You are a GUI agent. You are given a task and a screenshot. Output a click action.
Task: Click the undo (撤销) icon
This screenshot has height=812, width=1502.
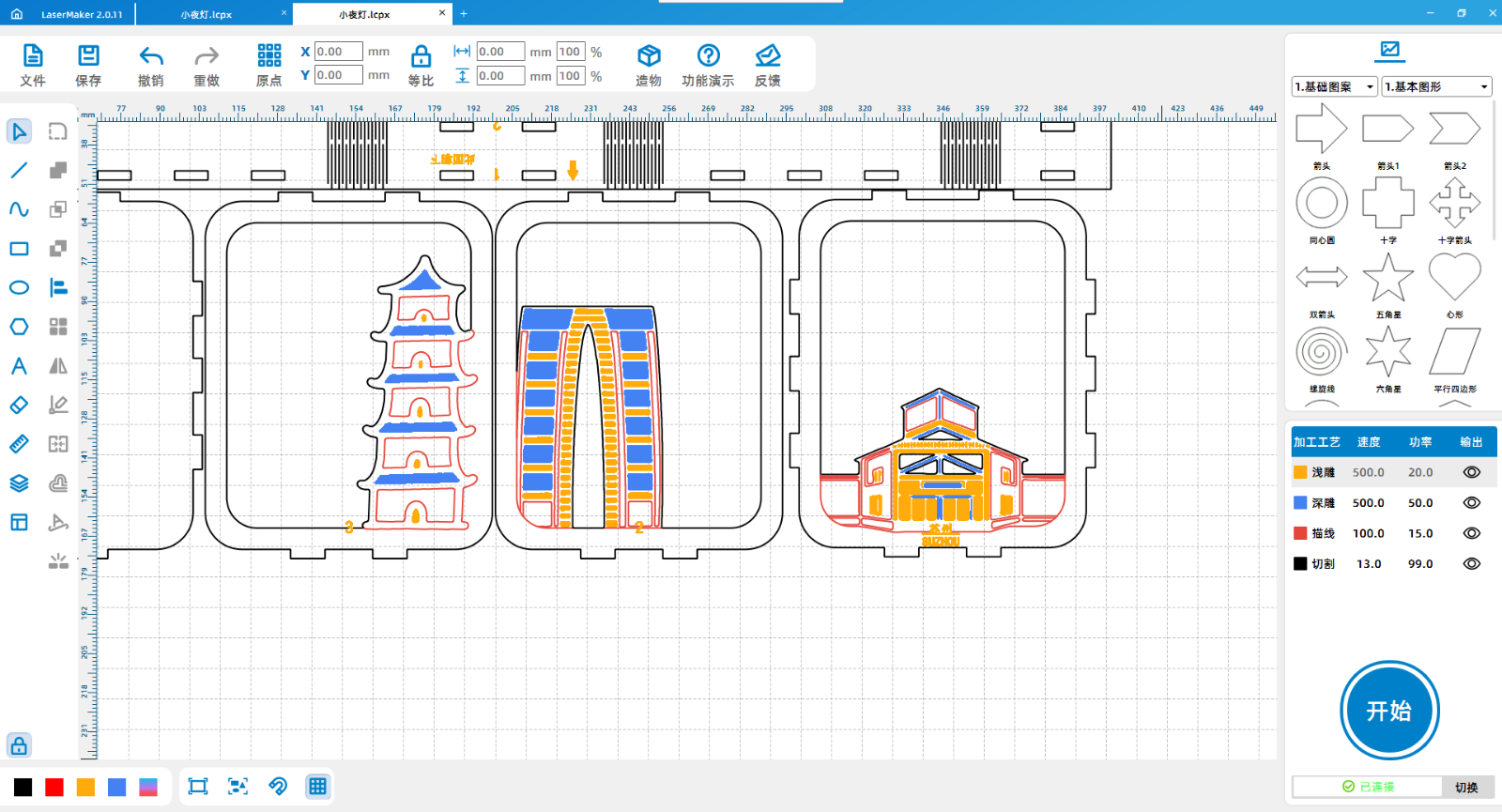(150, 56)
